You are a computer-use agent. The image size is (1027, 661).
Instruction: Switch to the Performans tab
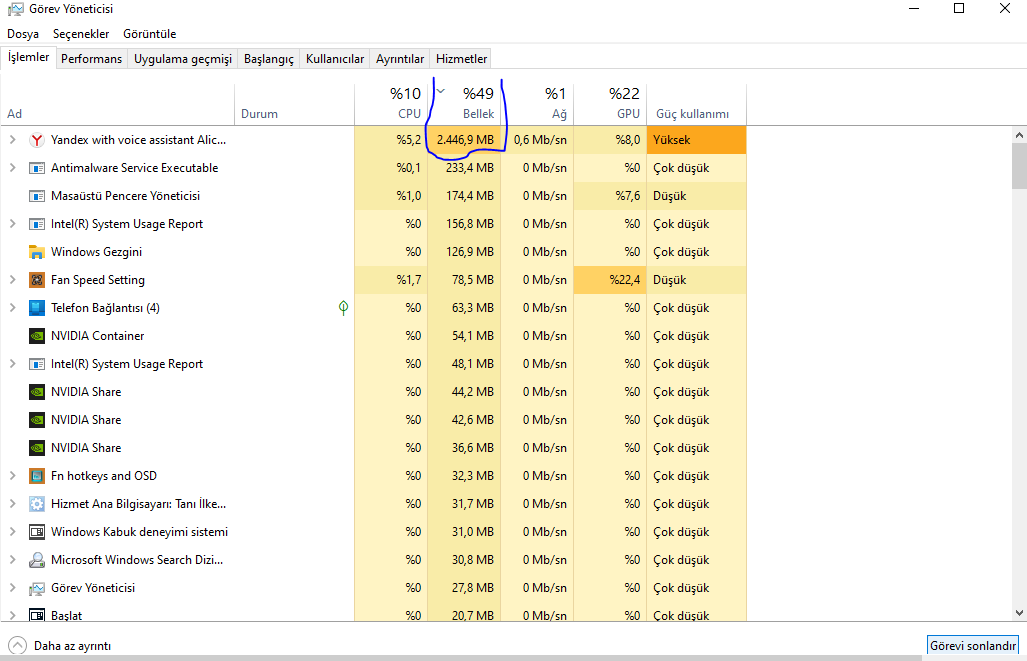92,59
